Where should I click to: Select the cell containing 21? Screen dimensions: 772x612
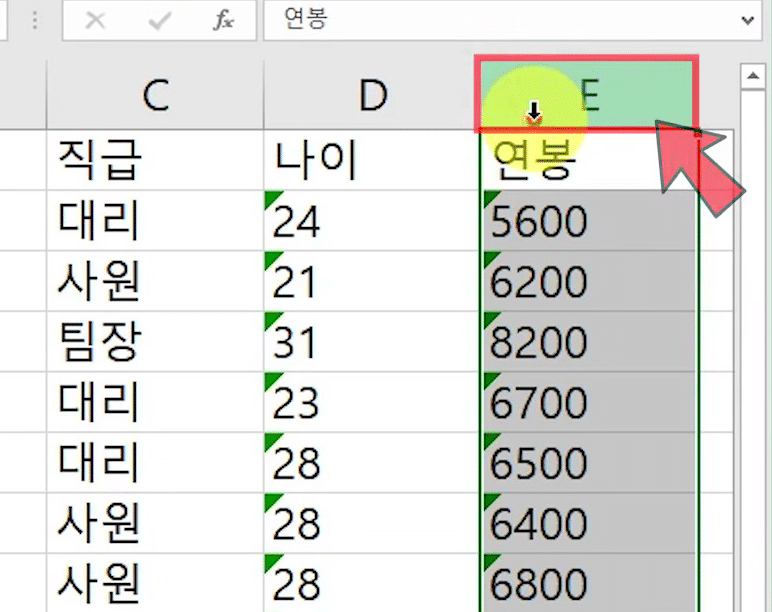coord(372,281)
